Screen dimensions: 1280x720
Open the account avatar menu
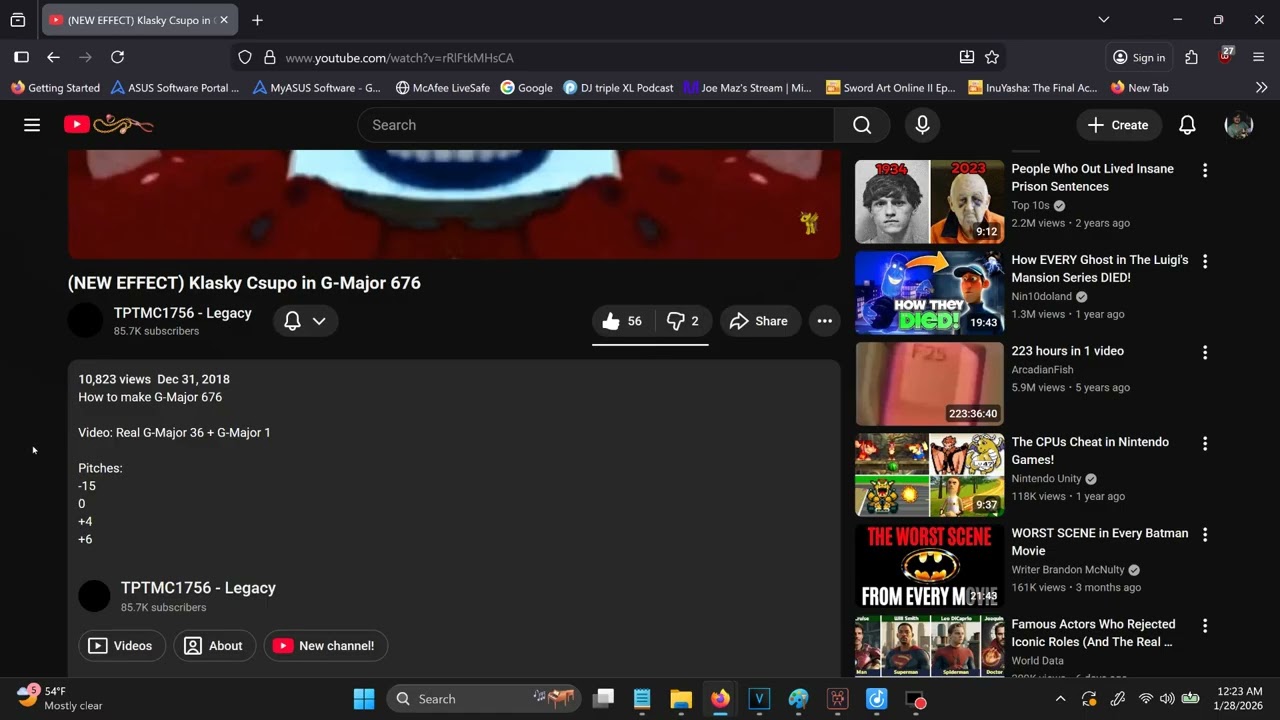pyautogui.click(x=1239, y=125)
